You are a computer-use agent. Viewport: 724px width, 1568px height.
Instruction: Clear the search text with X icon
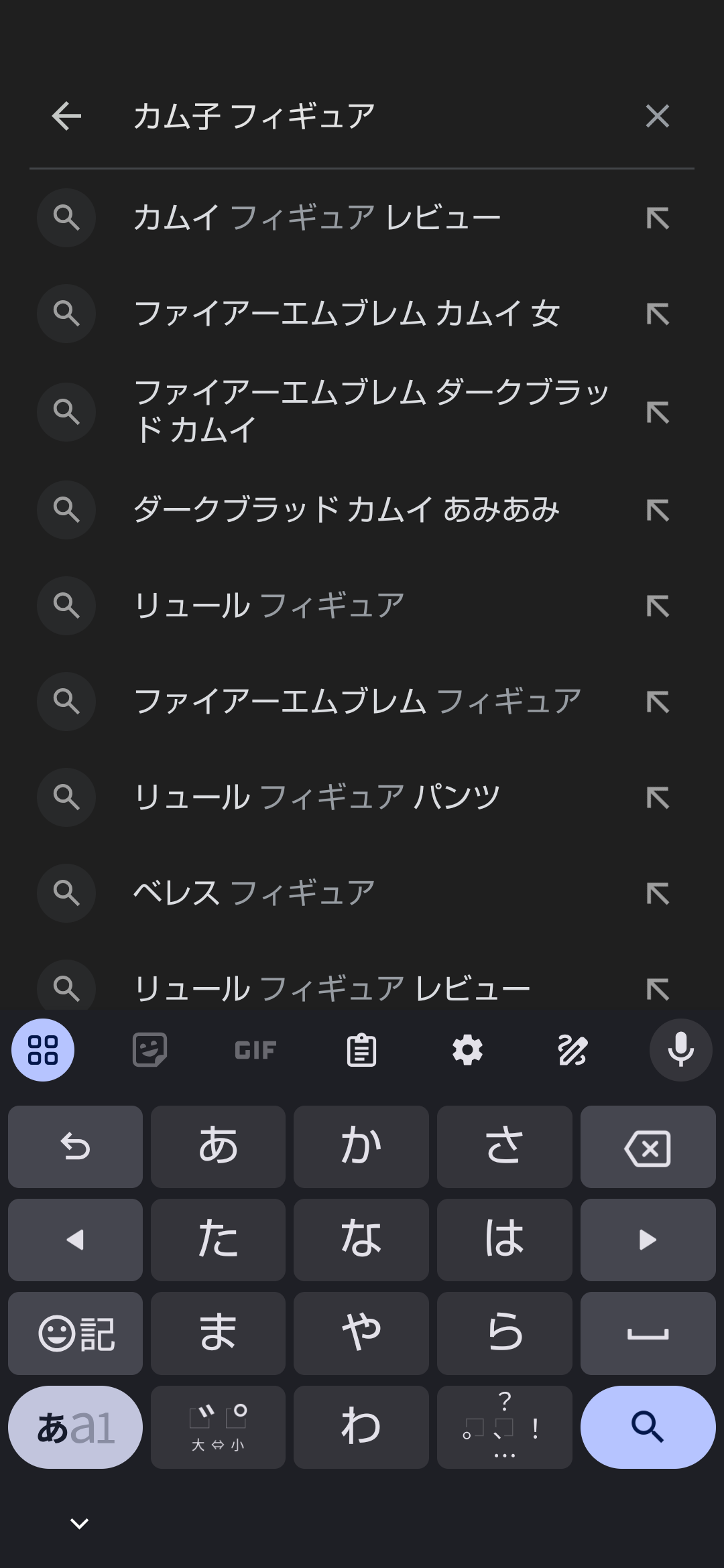[x=657, y=116]
